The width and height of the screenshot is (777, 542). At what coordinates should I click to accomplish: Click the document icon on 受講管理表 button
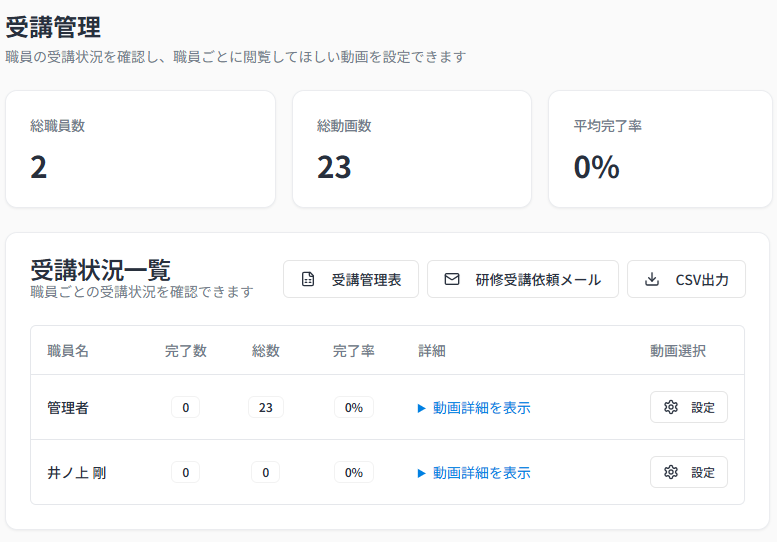[x=308, y=280]
